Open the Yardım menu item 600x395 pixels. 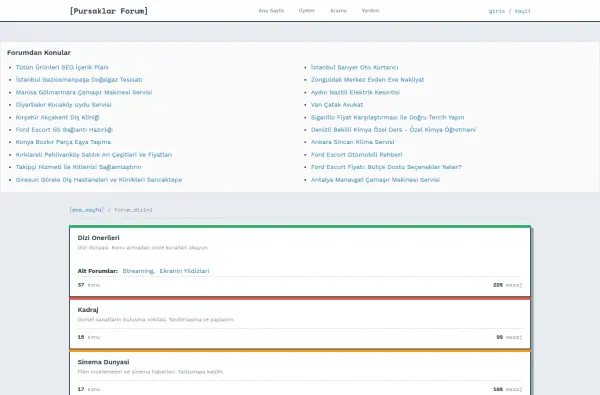[370, 11]
